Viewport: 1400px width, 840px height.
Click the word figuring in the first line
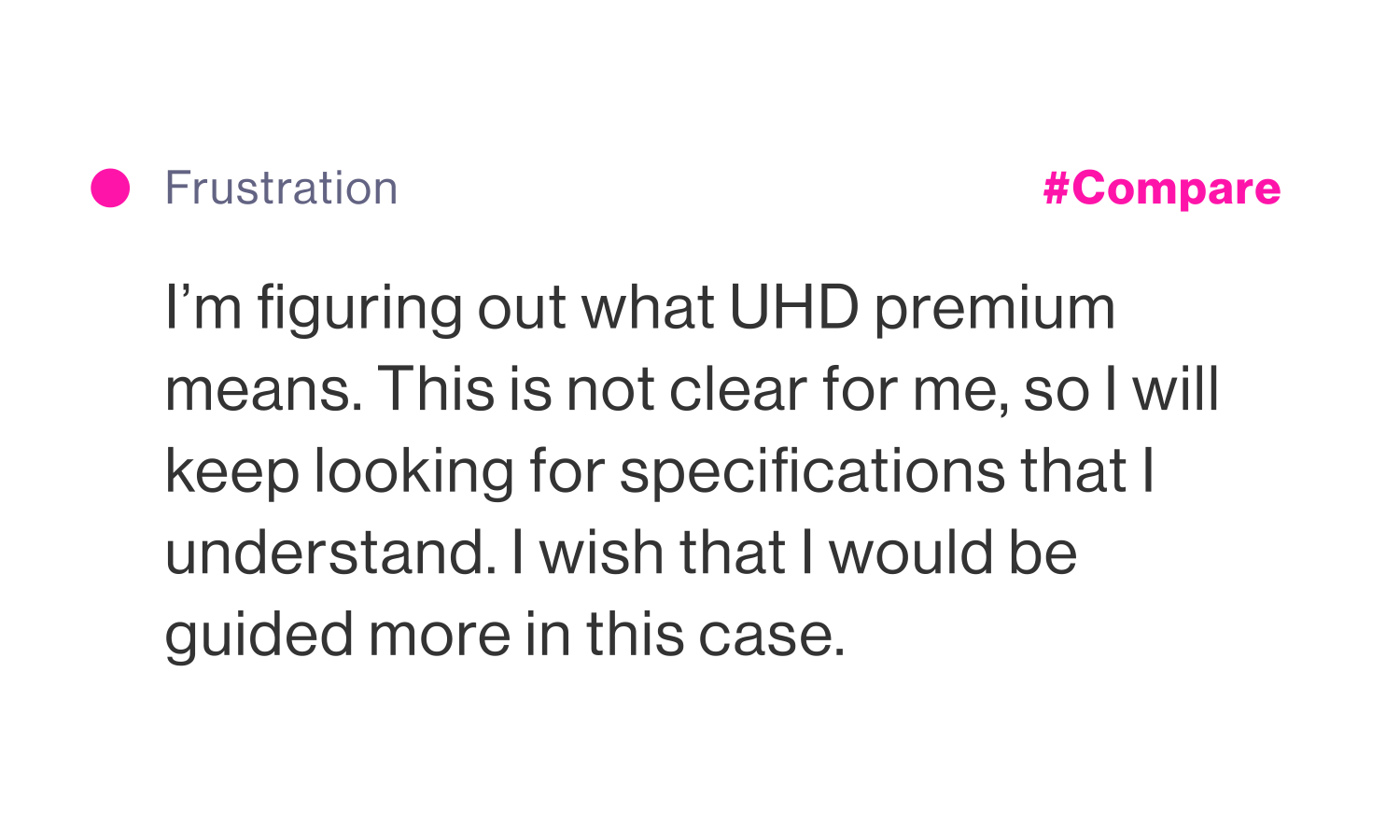[x=360, y=310]
